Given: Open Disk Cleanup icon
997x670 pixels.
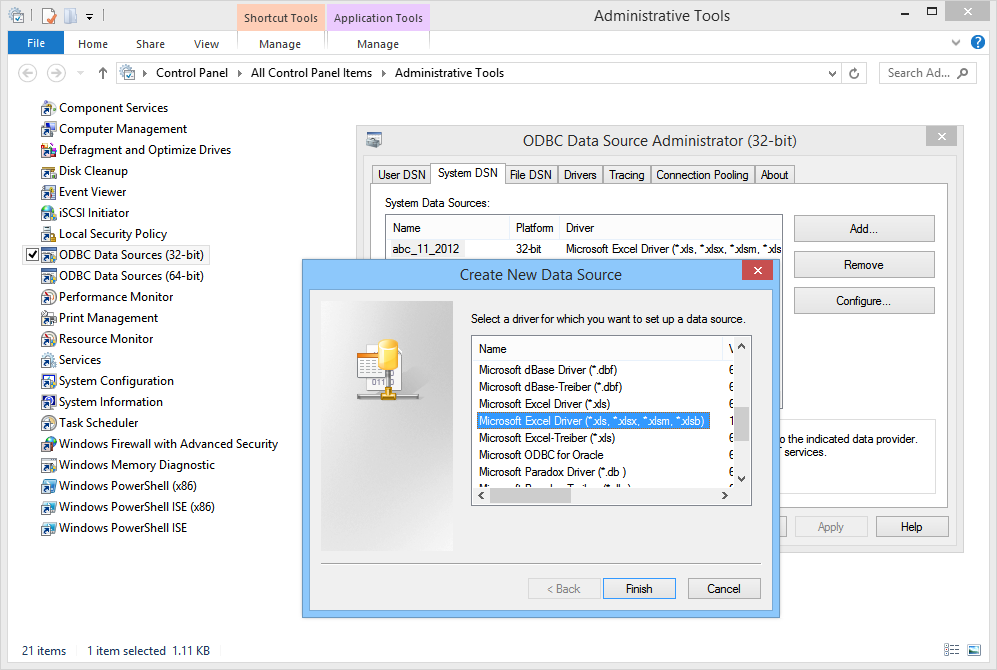Looking at the screenshot, I should pos(48,172).
